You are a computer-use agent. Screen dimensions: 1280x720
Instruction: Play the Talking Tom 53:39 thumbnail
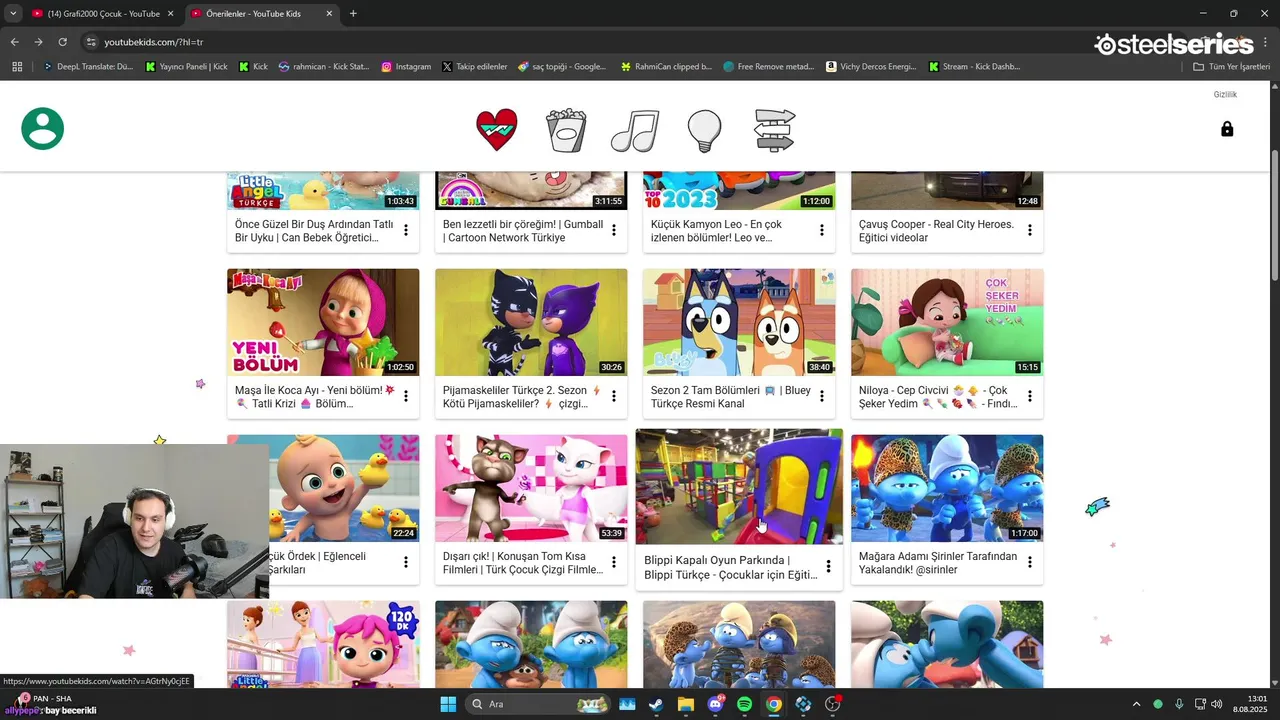(531, 488)
